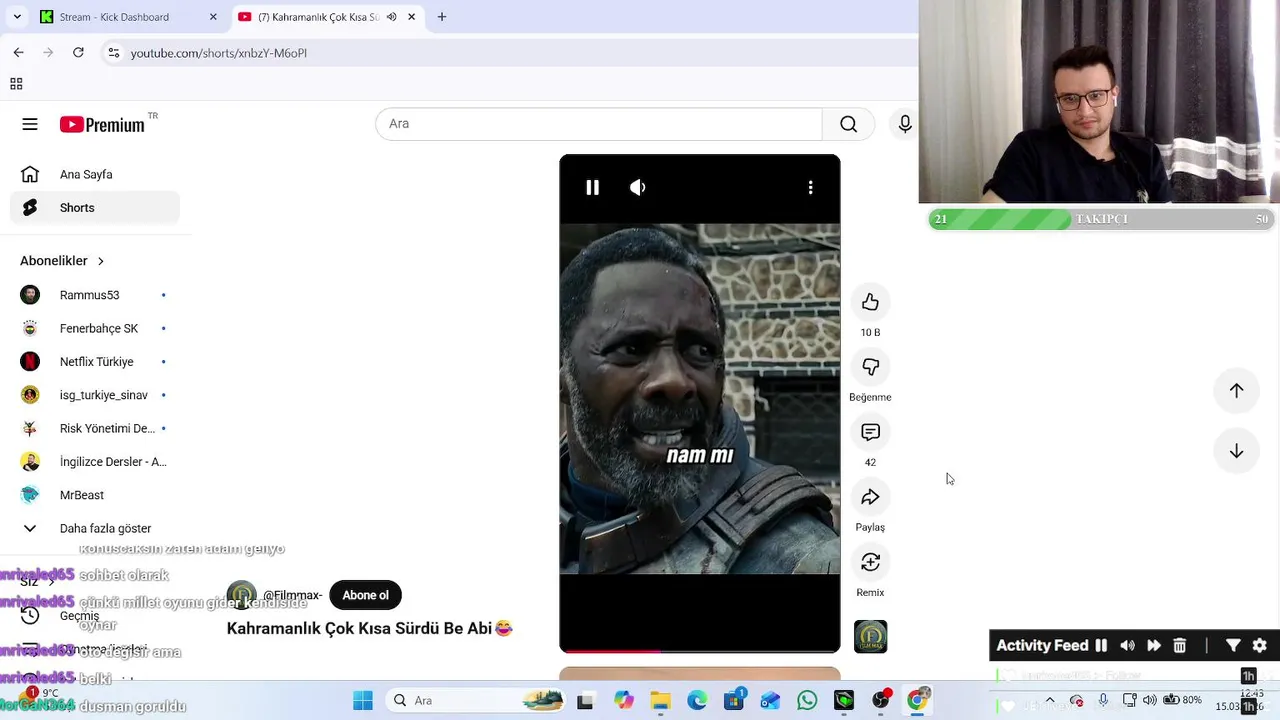The height and width of the screenshot is (720, 1280).
Task: Open OBS Studio from the taskbar
Action: 880,700
